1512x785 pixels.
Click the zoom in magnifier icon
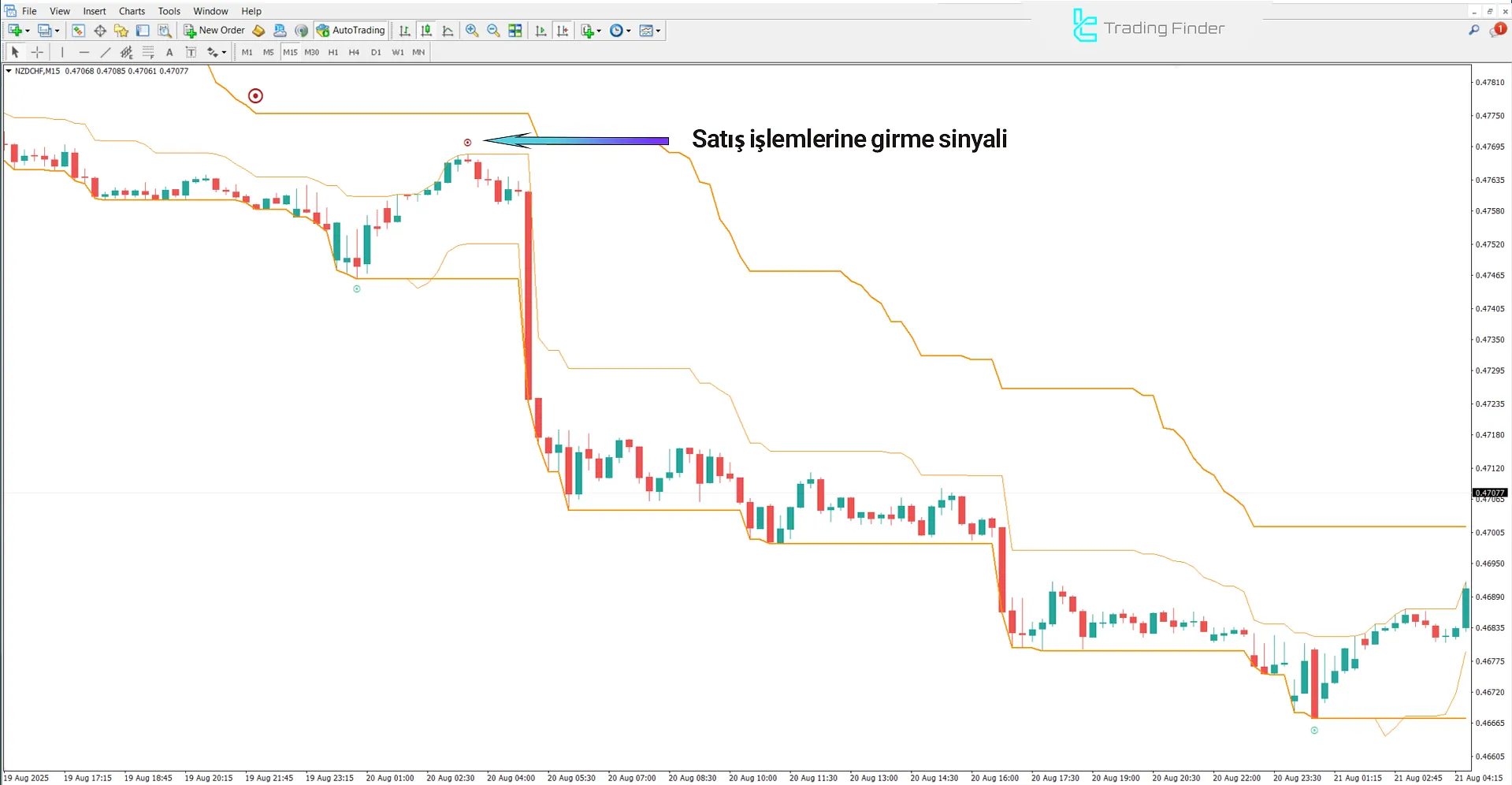[x=472, y=31]
